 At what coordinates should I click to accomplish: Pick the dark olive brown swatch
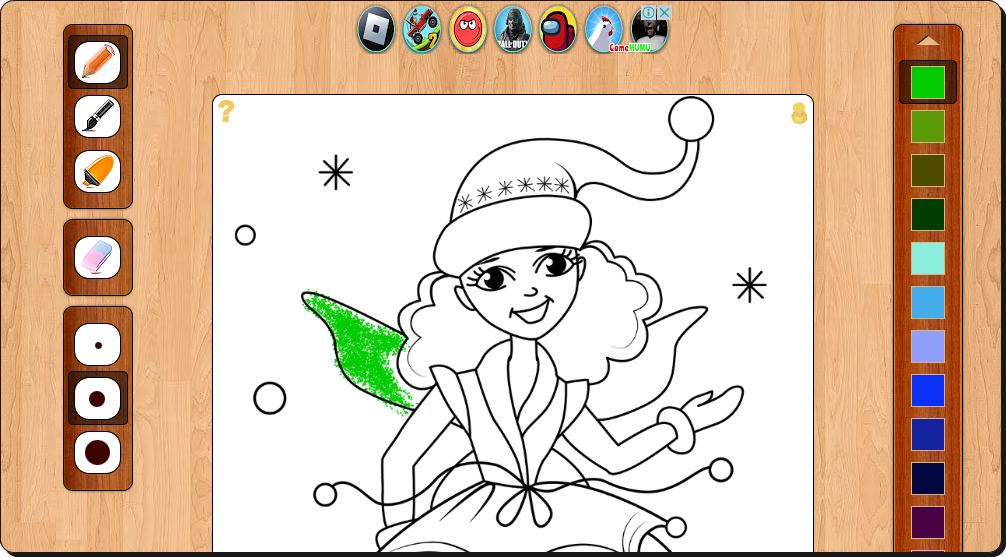click(x=928, y=170)
